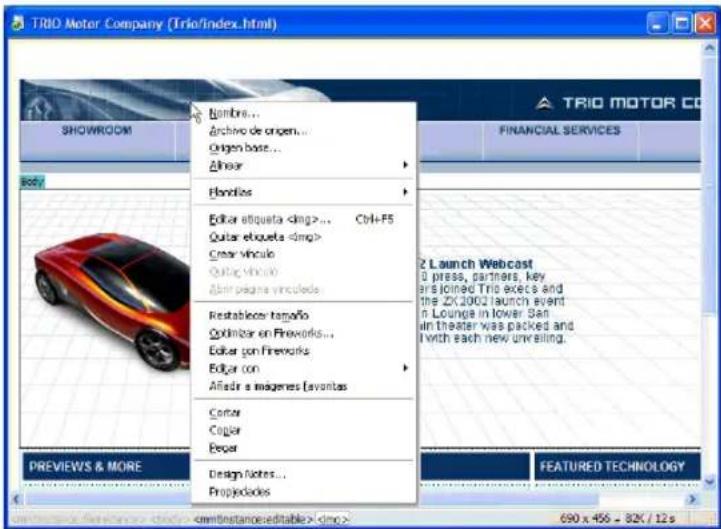Select the <img> tag in tag selector
Screen dimensions: 721x529
[x=333, y=519]
